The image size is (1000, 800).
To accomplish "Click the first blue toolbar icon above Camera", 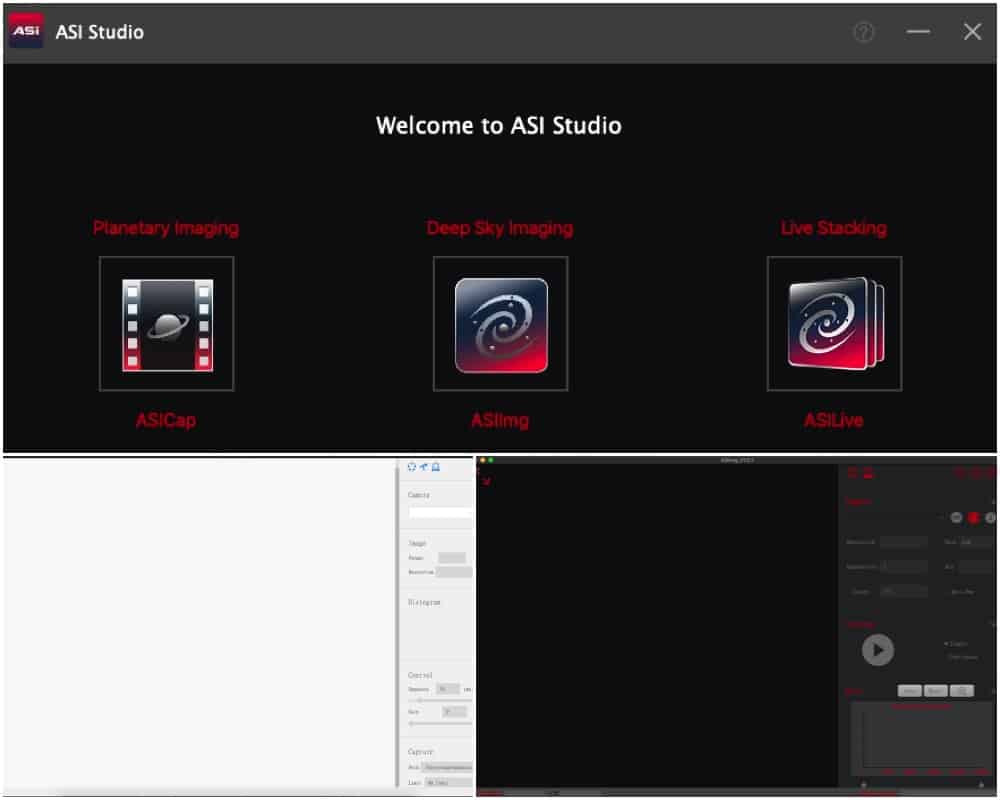I will coord(412,467).
